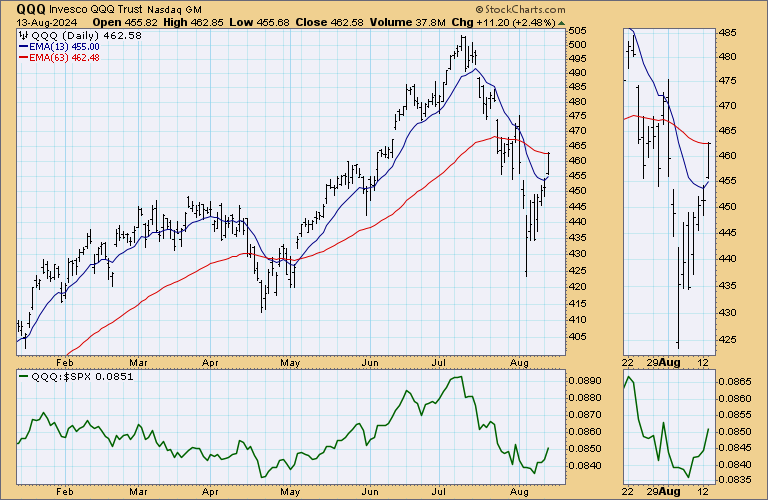Click the QQQ:$SPX 0.0851 legend label
The image size is (768, 500).
pyautogui.click(x=82, y=377)
